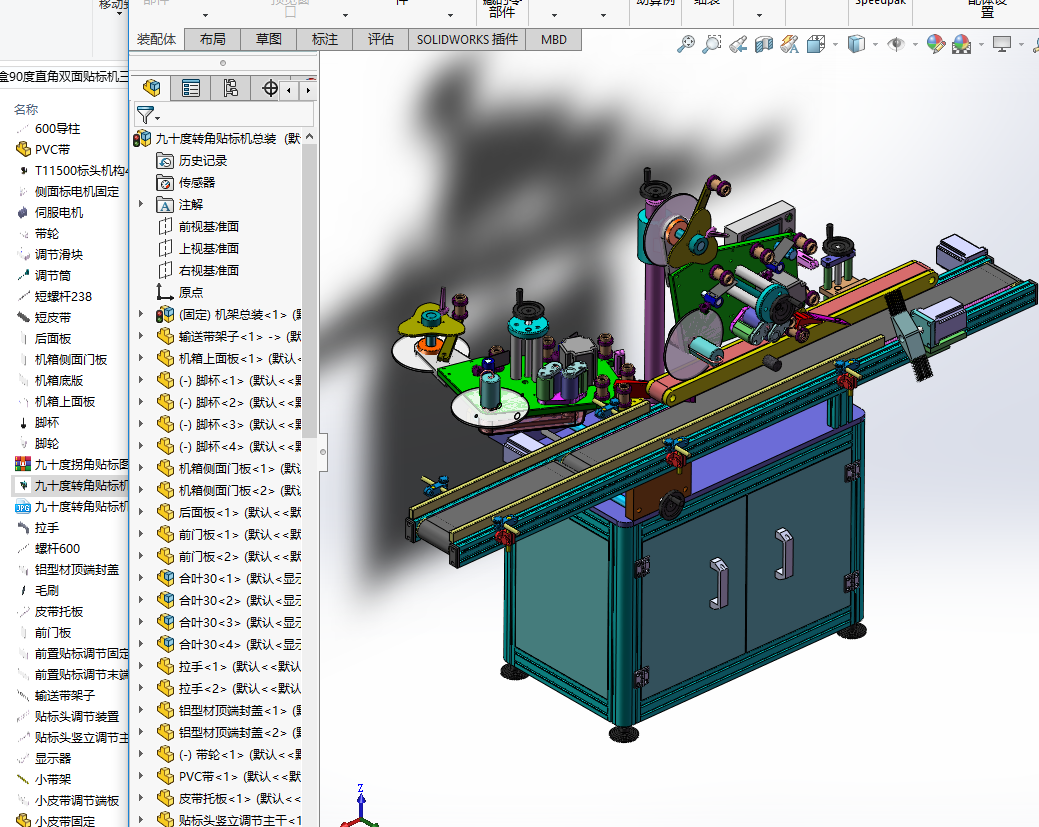Click the Edit Appearance color ball icon
Screen dimensions: 1039x827
pyautogui.click(x=936, y=44)
